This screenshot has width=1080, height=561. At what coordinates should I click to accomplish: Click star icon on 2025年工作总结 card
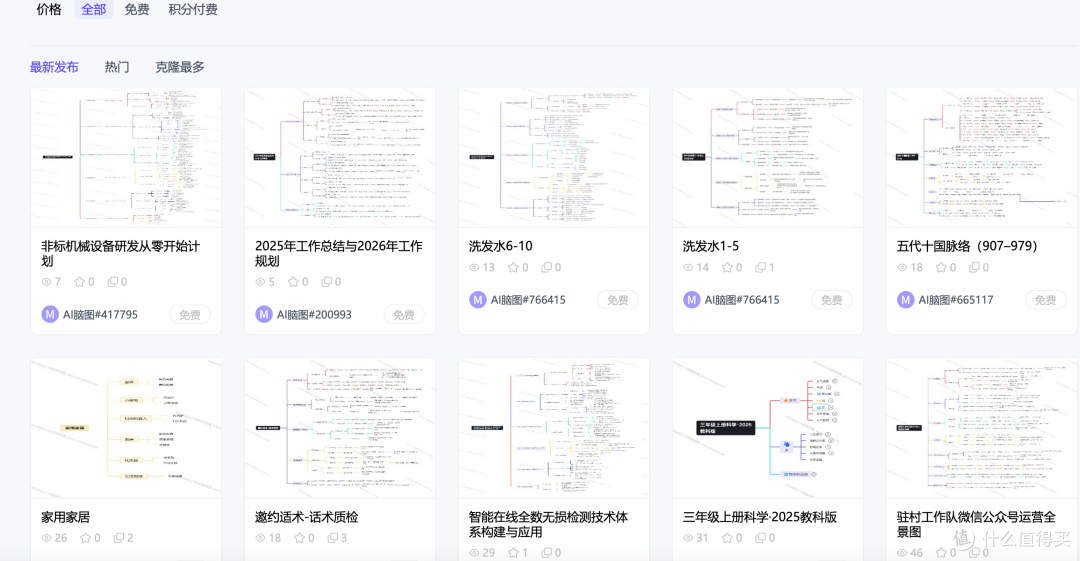(293, 282)
